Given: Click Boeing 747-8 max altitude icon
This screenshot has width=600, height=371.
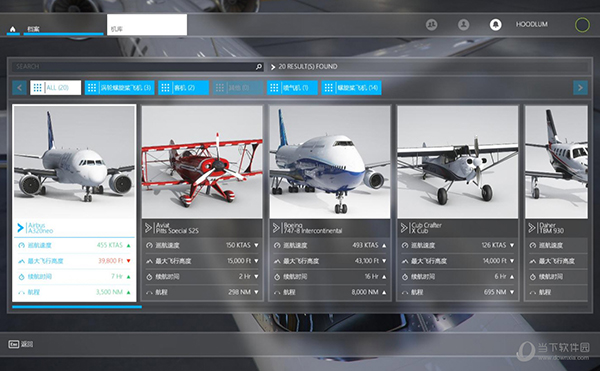Looking at the screenshot, I should tap(277, 261).
